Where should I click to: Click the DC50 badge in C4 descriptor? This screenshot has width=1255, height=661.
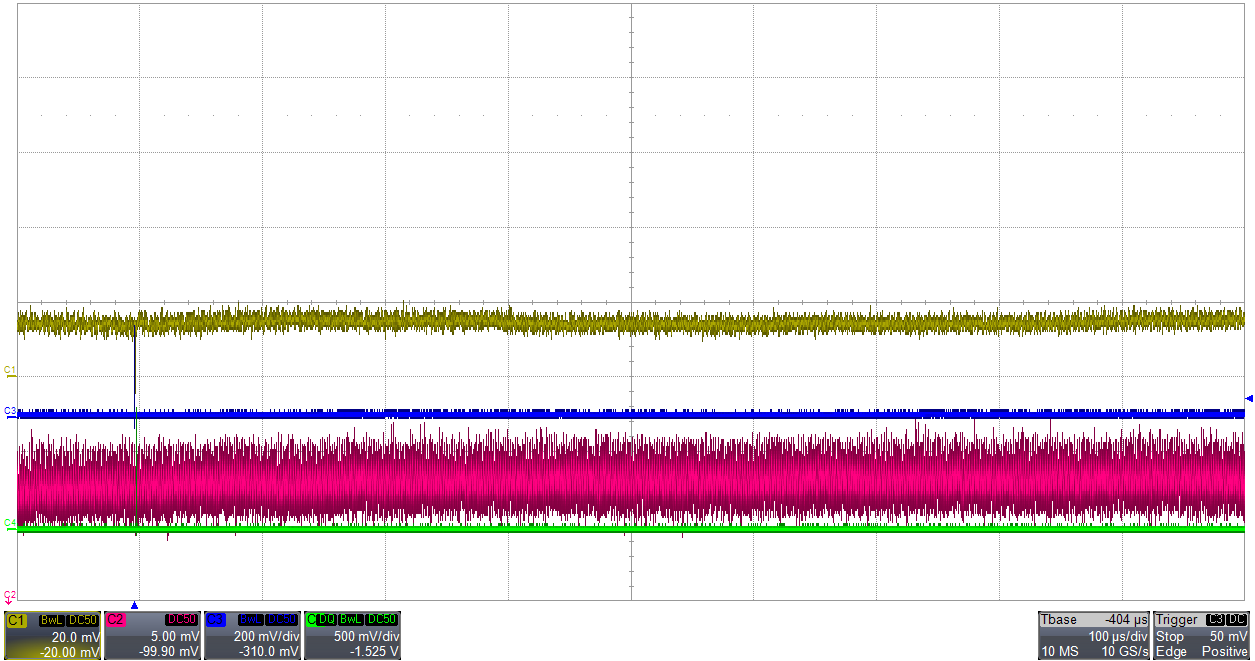coord(382,620)
